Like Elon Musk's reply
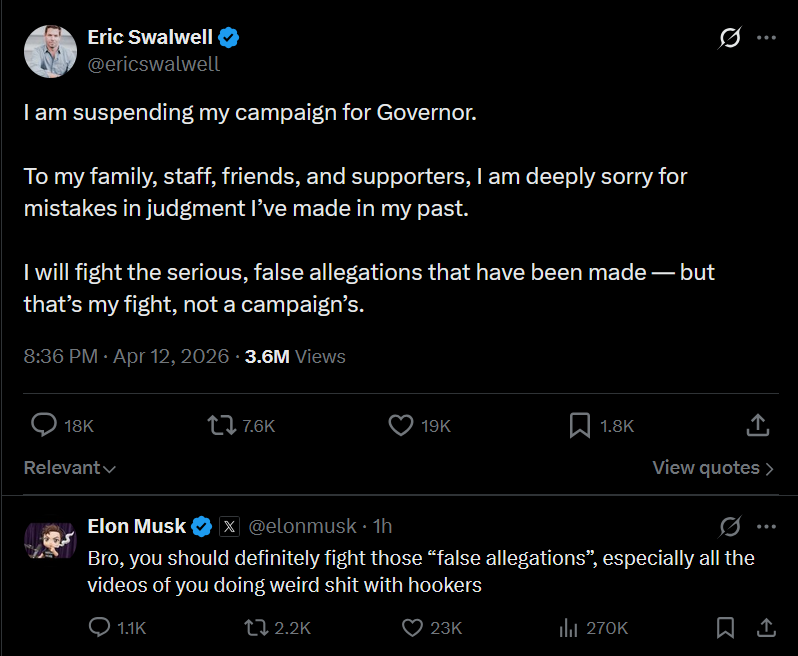 click(412, 627)
